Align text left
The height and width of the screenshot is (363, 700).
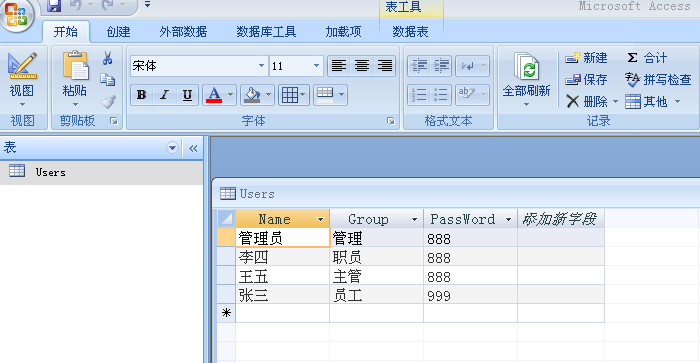click(338, 66)
